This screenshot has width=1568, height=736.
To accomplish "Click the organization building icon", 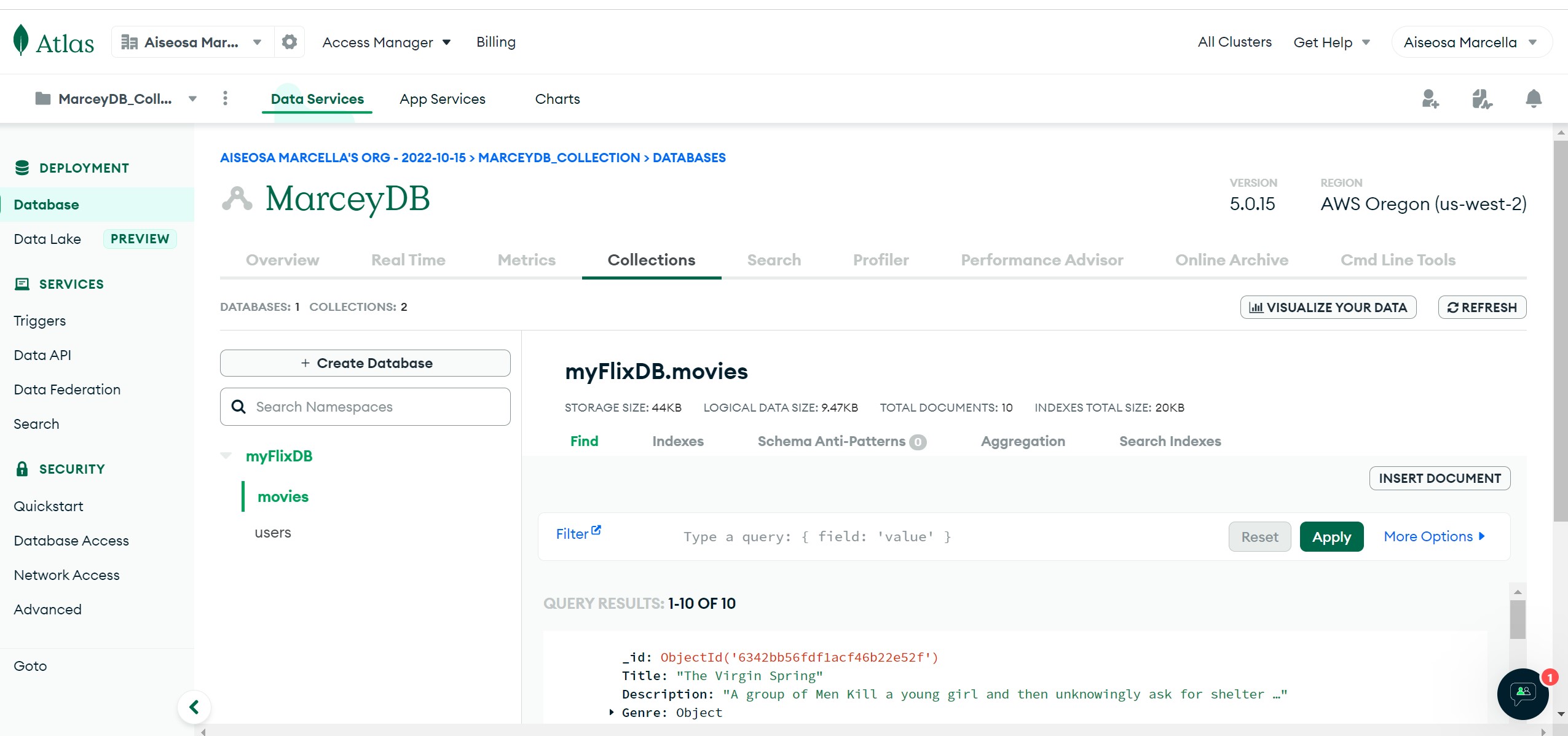I will (x=129, y=42).
